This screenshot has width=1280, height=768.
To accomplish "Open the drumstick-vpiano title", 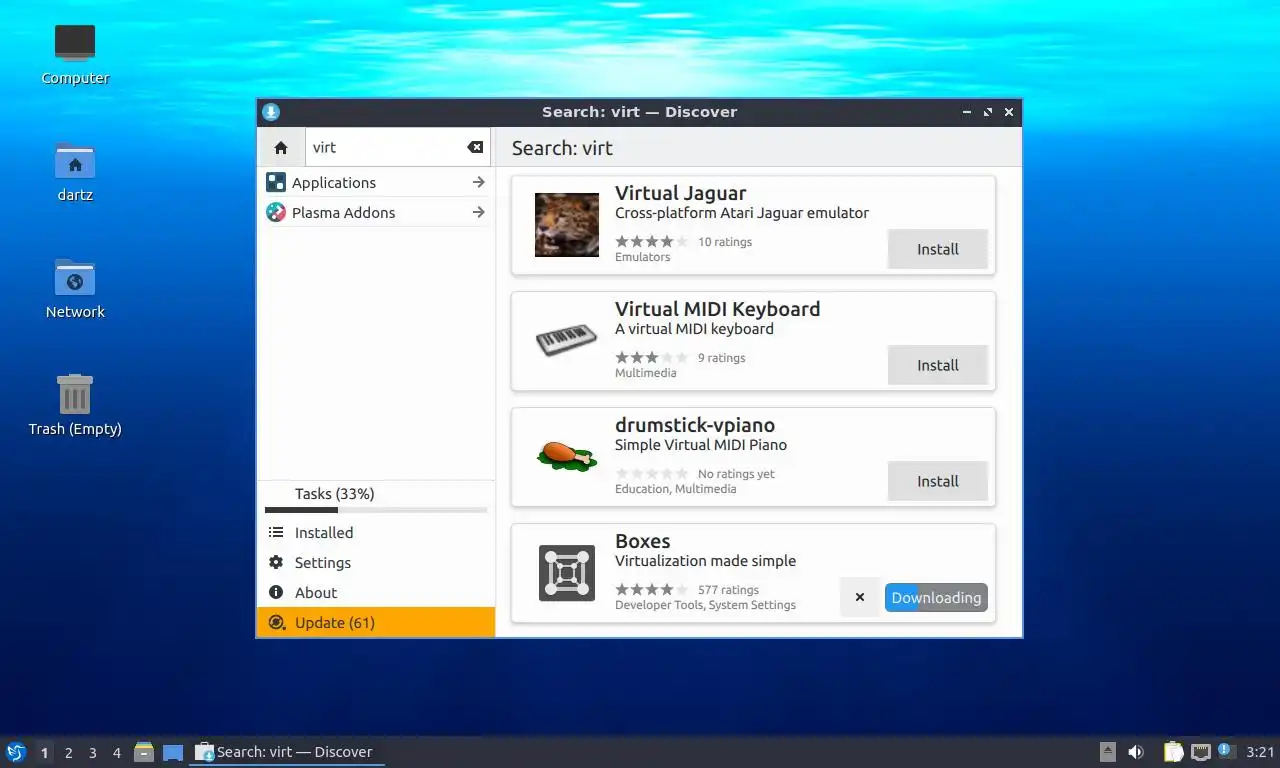I will click(x=695, y=425).
